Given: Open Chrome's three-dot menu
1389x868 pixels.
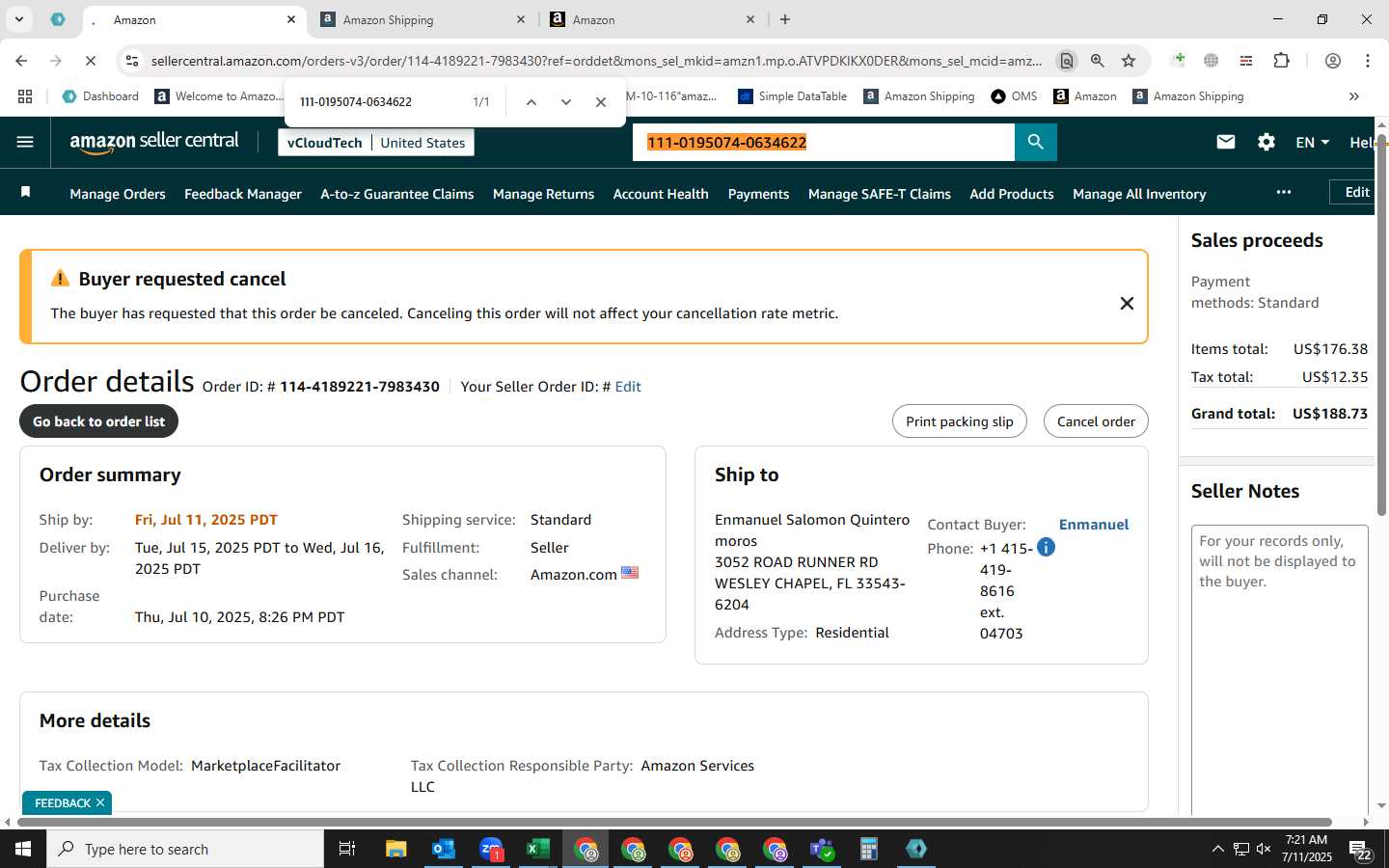Looking at the screenshot, I should point(1367,61).
